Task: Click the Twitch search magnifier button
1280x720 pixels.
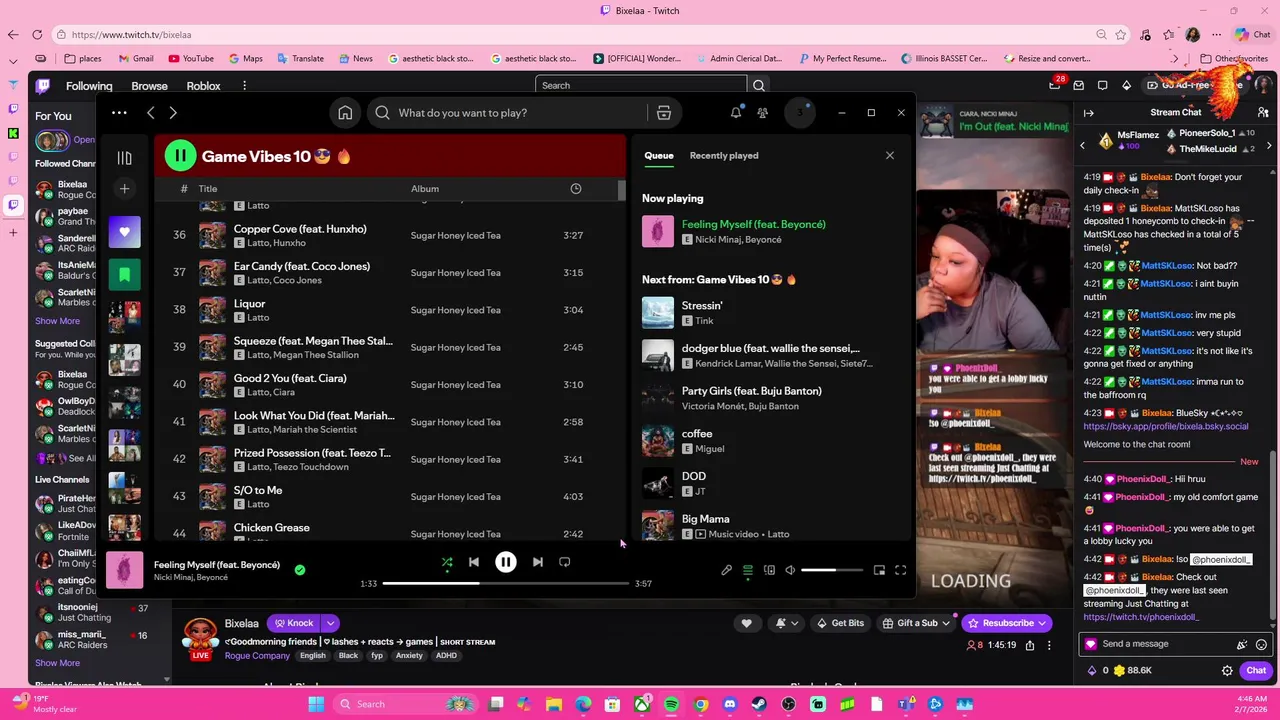Action: [759, 86]
